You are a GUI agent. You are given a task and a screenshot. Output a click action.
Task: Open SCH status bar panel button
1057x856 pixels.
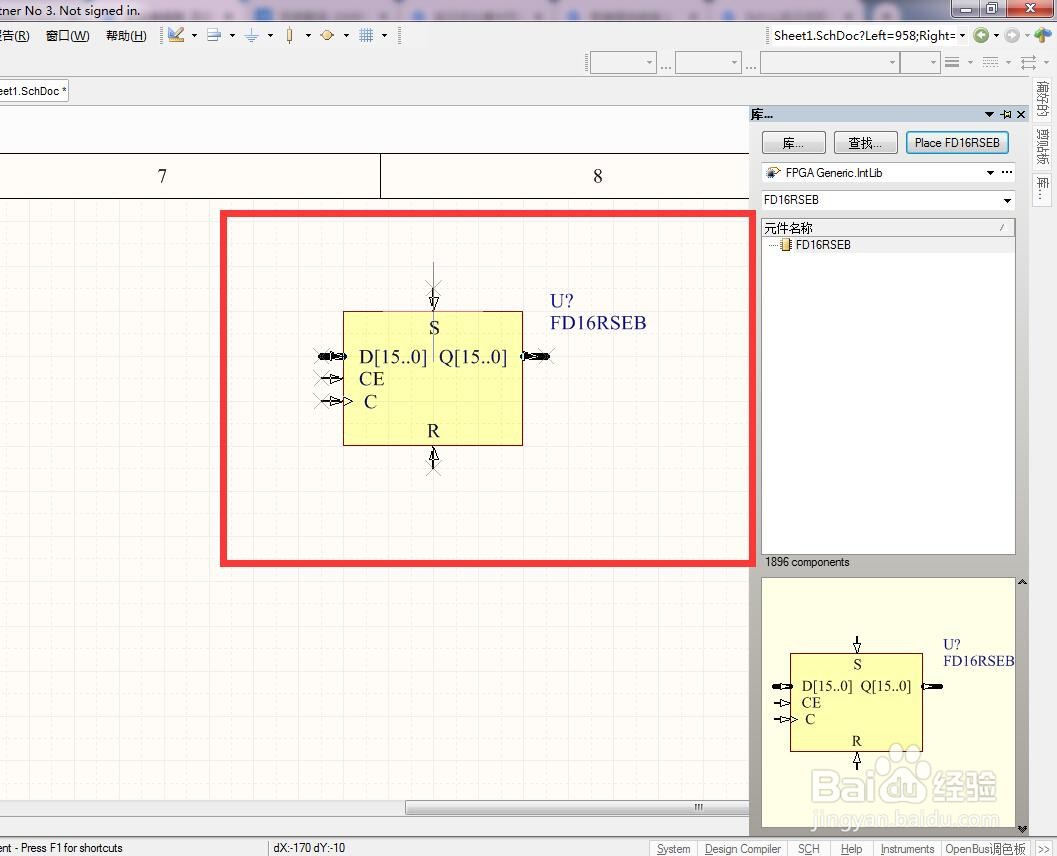pyautogui.click(x=808, y=849)
